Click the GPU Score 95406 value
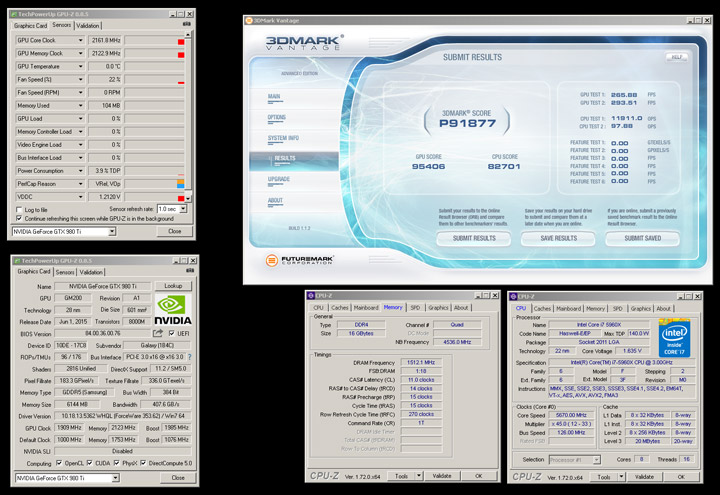Viewport: 720px width, 495px height. click(x=428, y=166)
